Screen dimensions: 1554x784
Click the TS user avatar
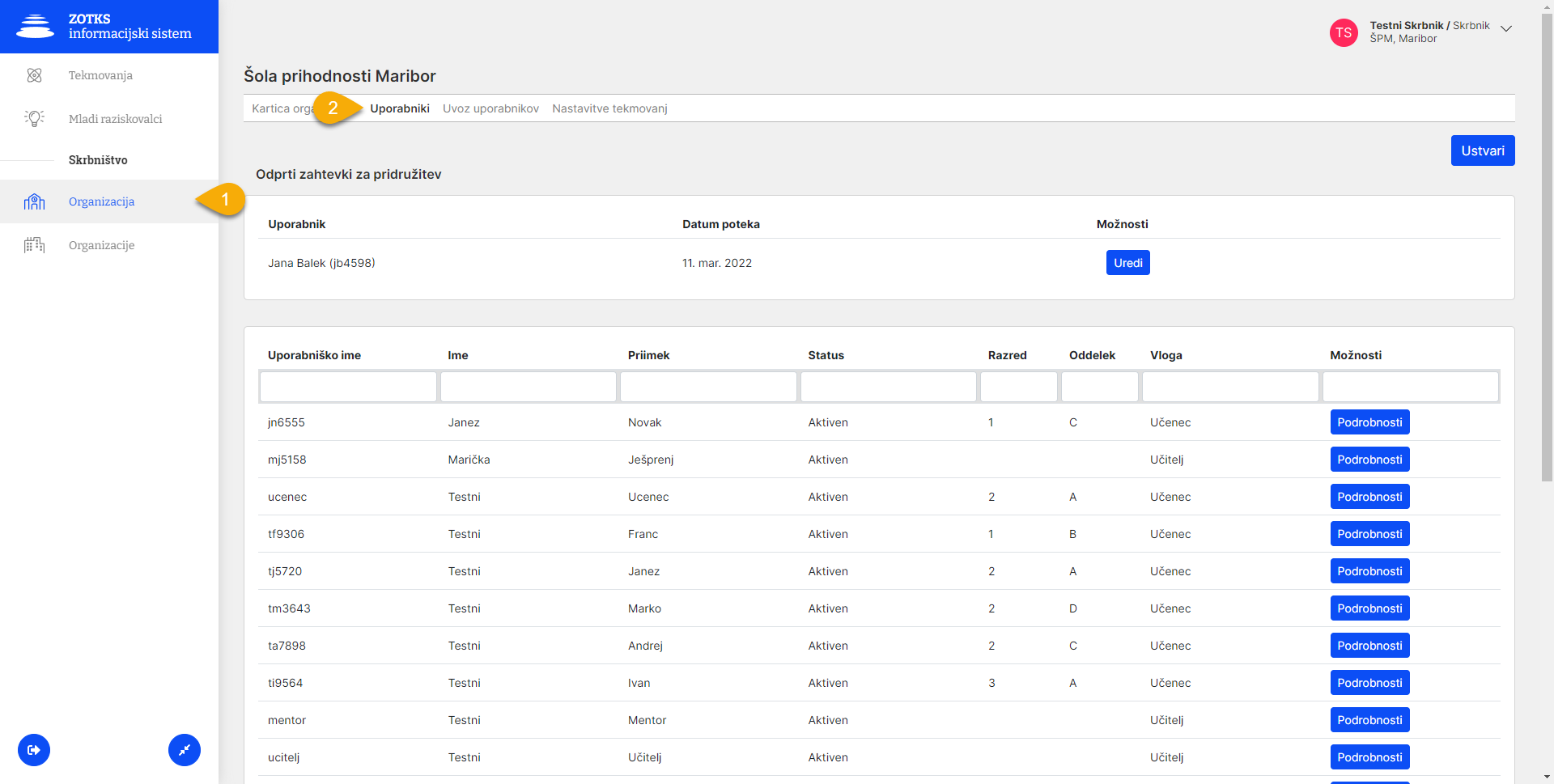[1344, 32]
